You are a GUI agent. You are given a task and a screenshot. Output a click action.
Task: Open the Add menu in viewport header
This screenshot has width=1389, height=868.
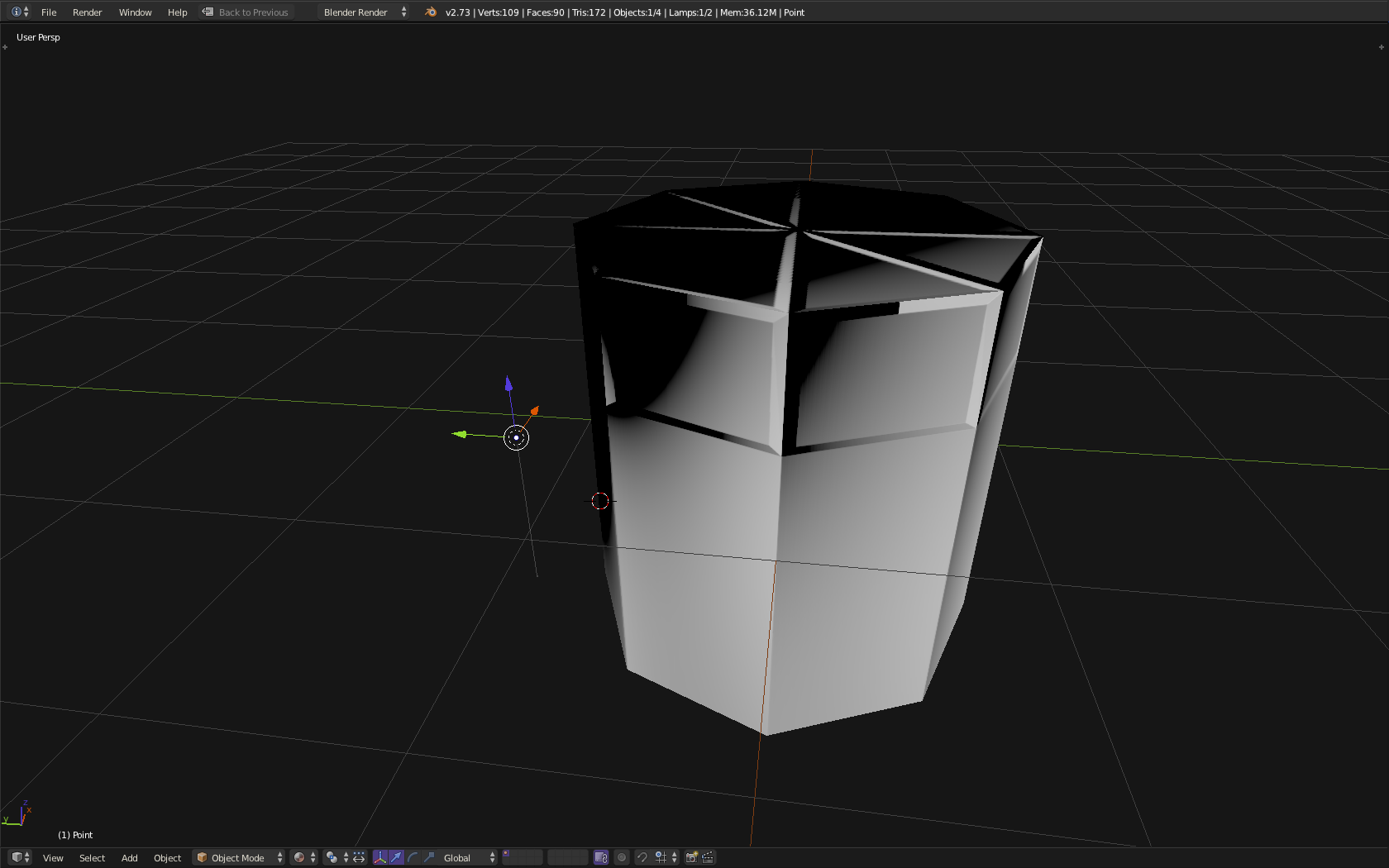[x=129, y=858]
